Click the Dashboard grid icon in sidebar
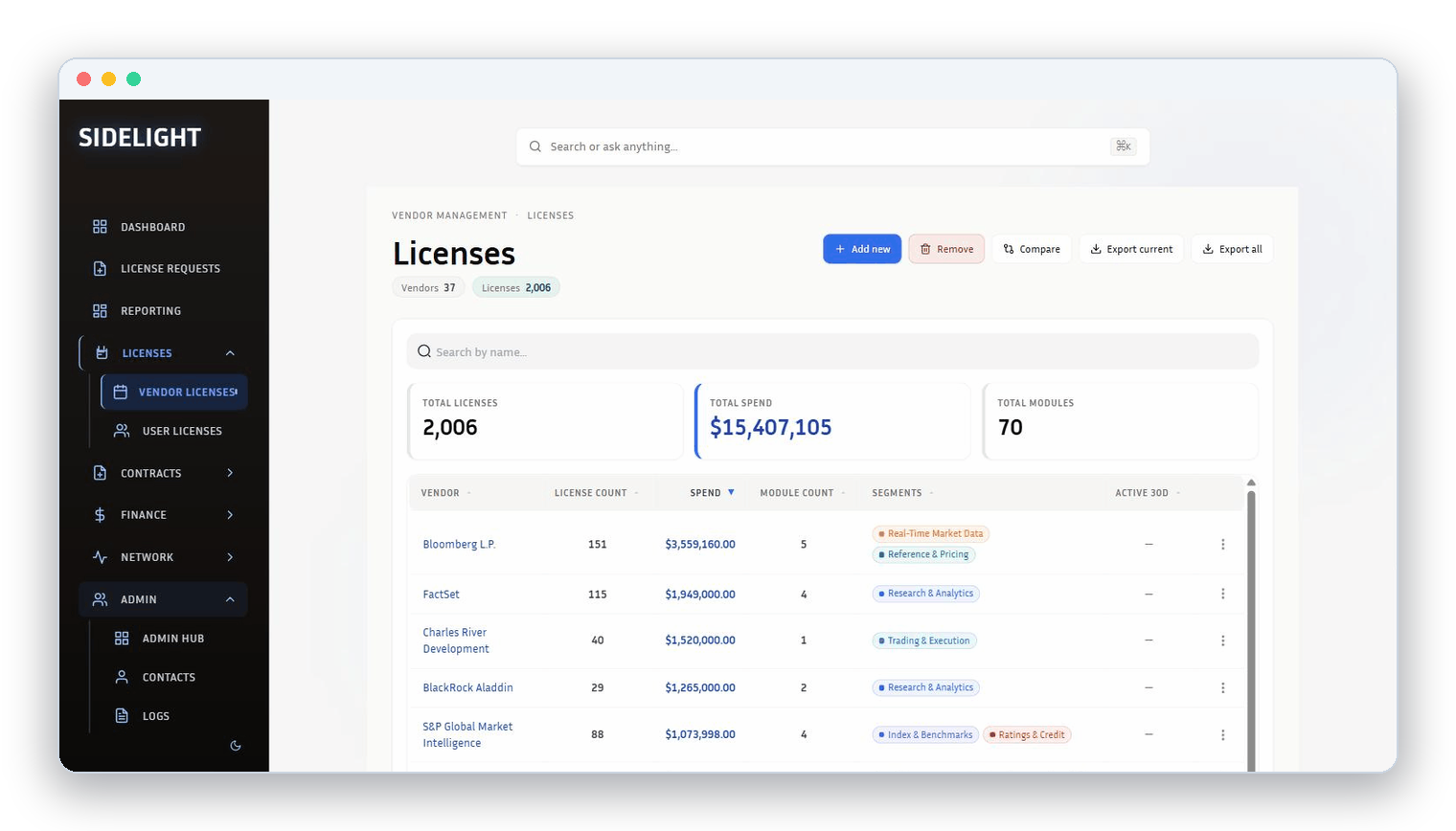1456x831 pixels. pos(100,227)
